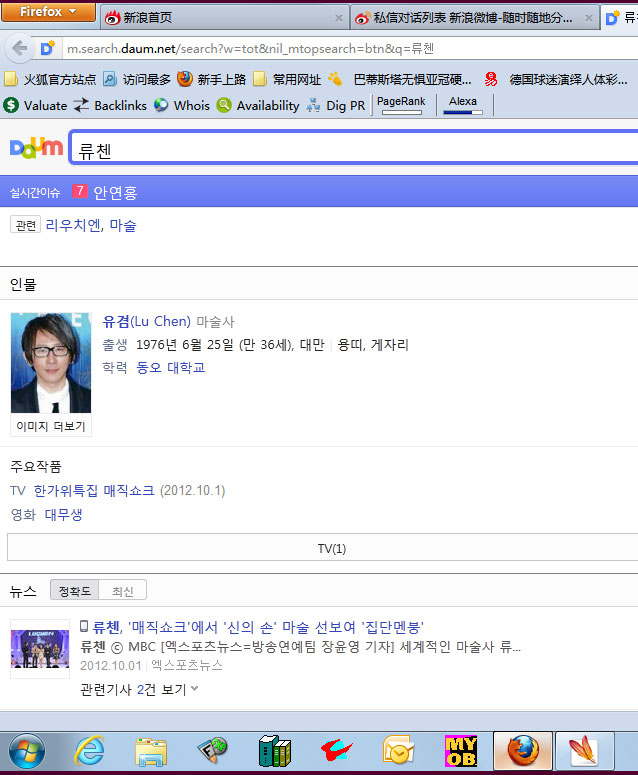Select the 최신 news sort option

(x=123, y=590)
